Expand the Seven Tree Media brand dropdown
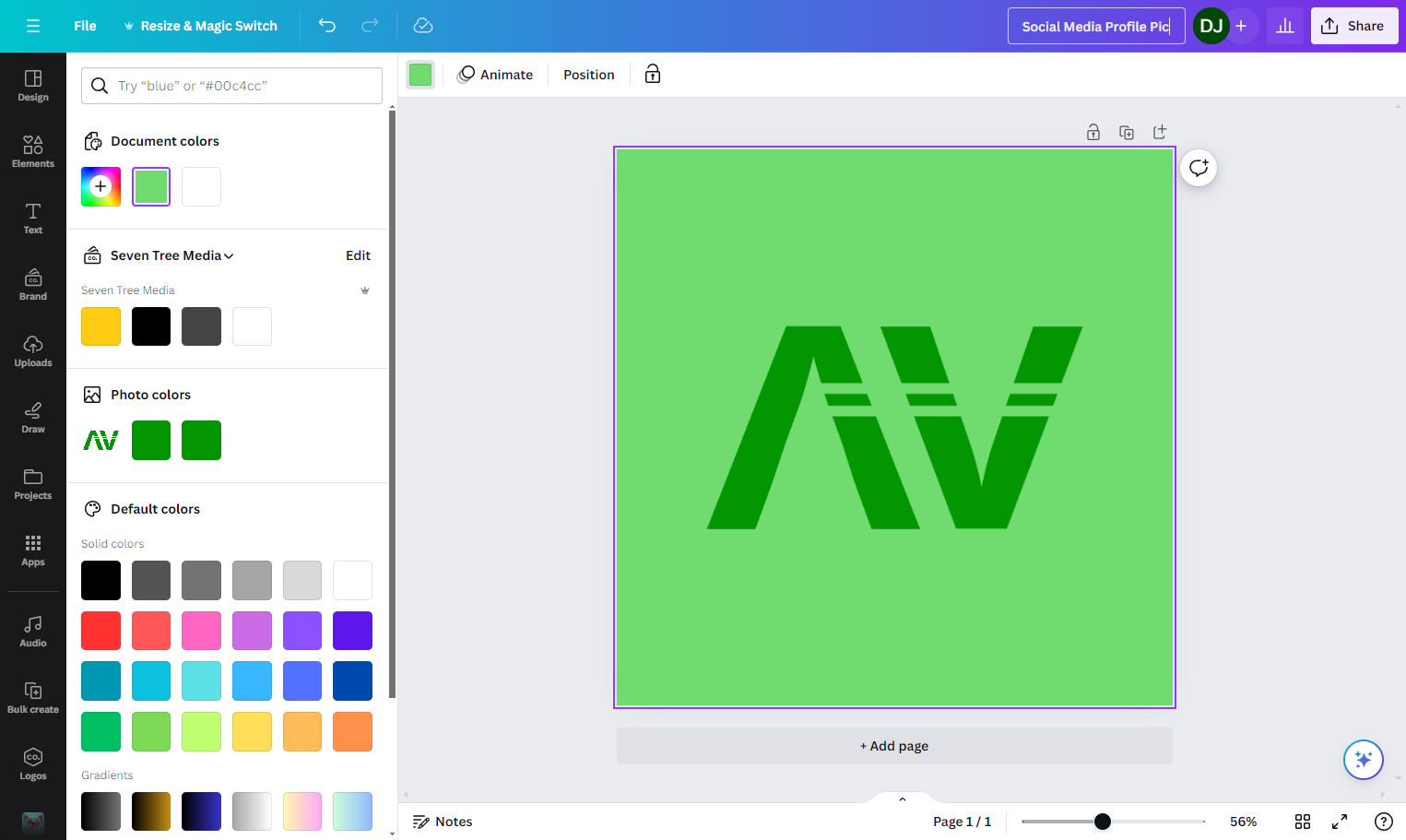Image resolution: width=1406 pixels, height=840 pixels. [172, 255]
